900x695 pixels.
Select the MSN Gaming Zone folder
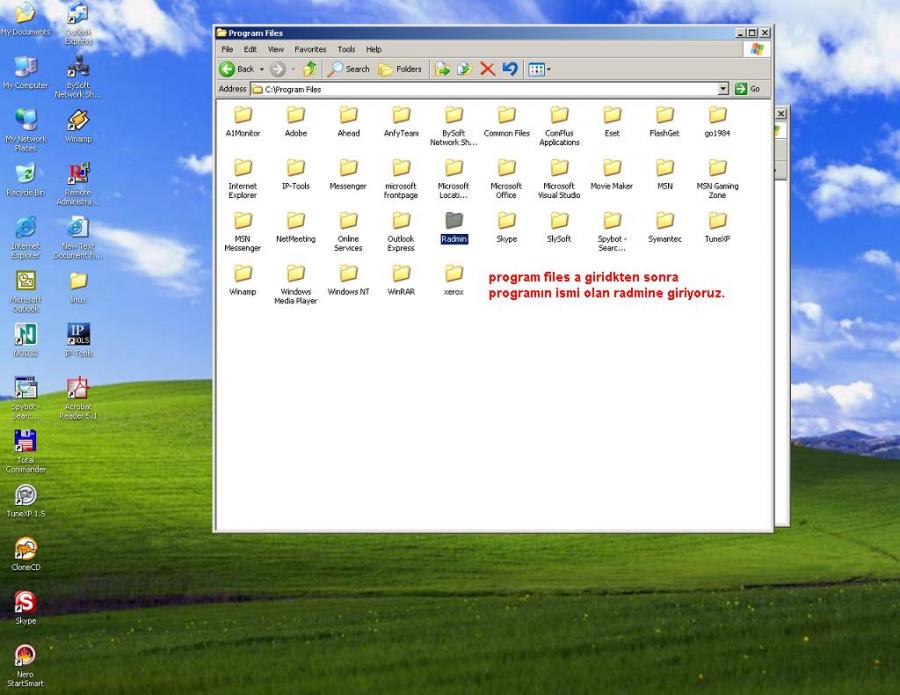(717, 179)
